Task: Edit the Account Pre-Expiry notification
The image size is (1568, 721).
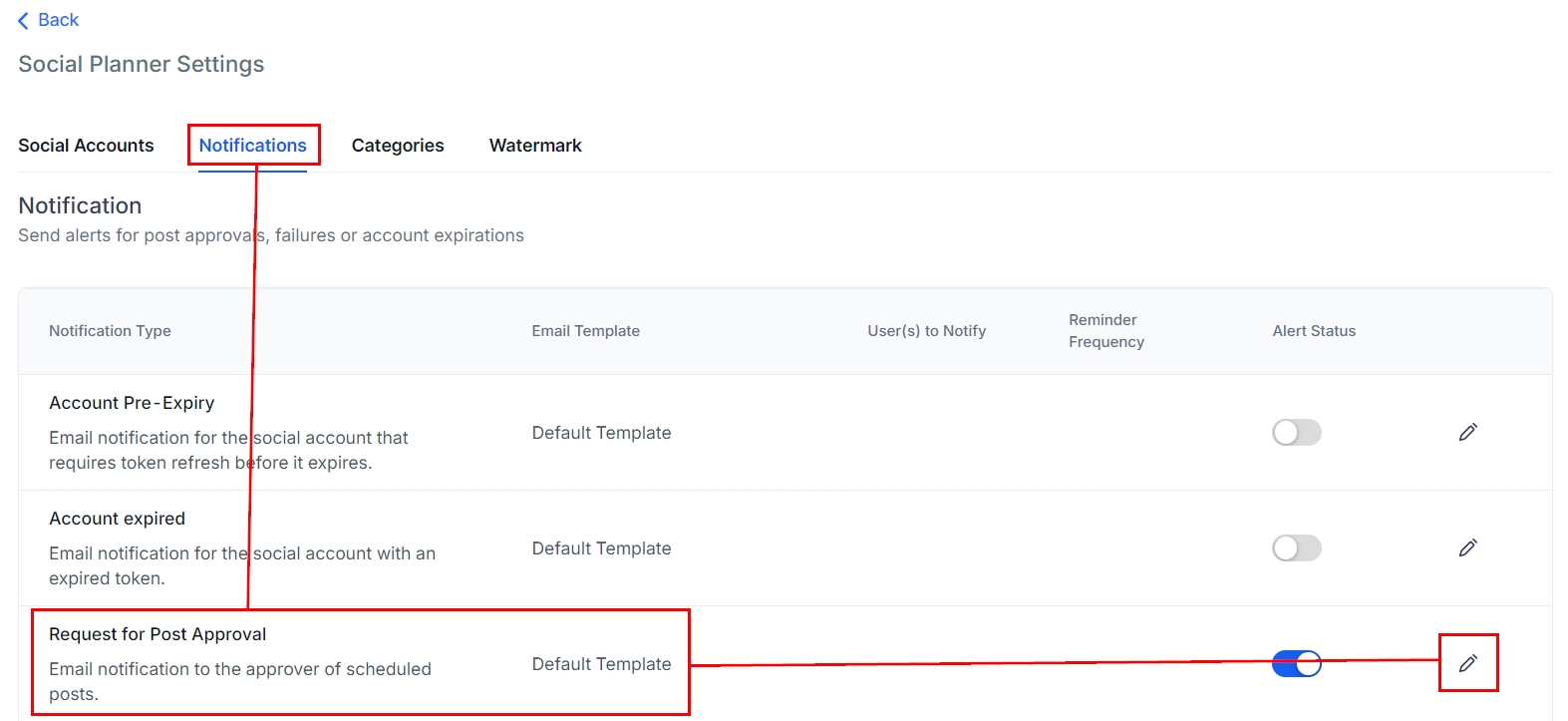Action: [1467, 432]
